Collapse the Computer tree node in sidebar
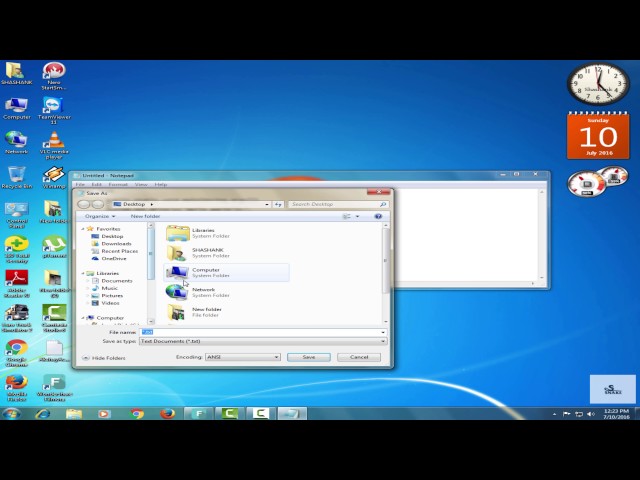The width and height of the screenshot is (640, 480). 83,318
